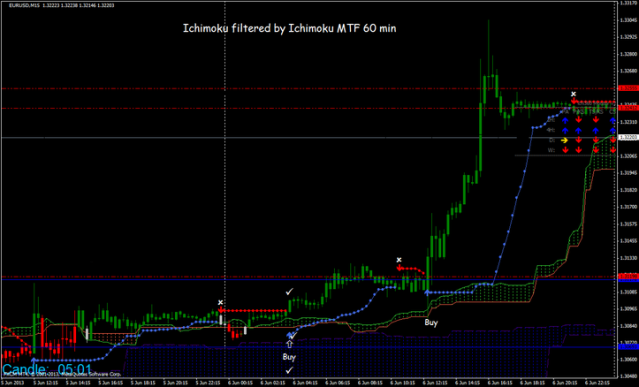
Task: Click the top red price level tag on the price axis
Action: coord(628,88)
